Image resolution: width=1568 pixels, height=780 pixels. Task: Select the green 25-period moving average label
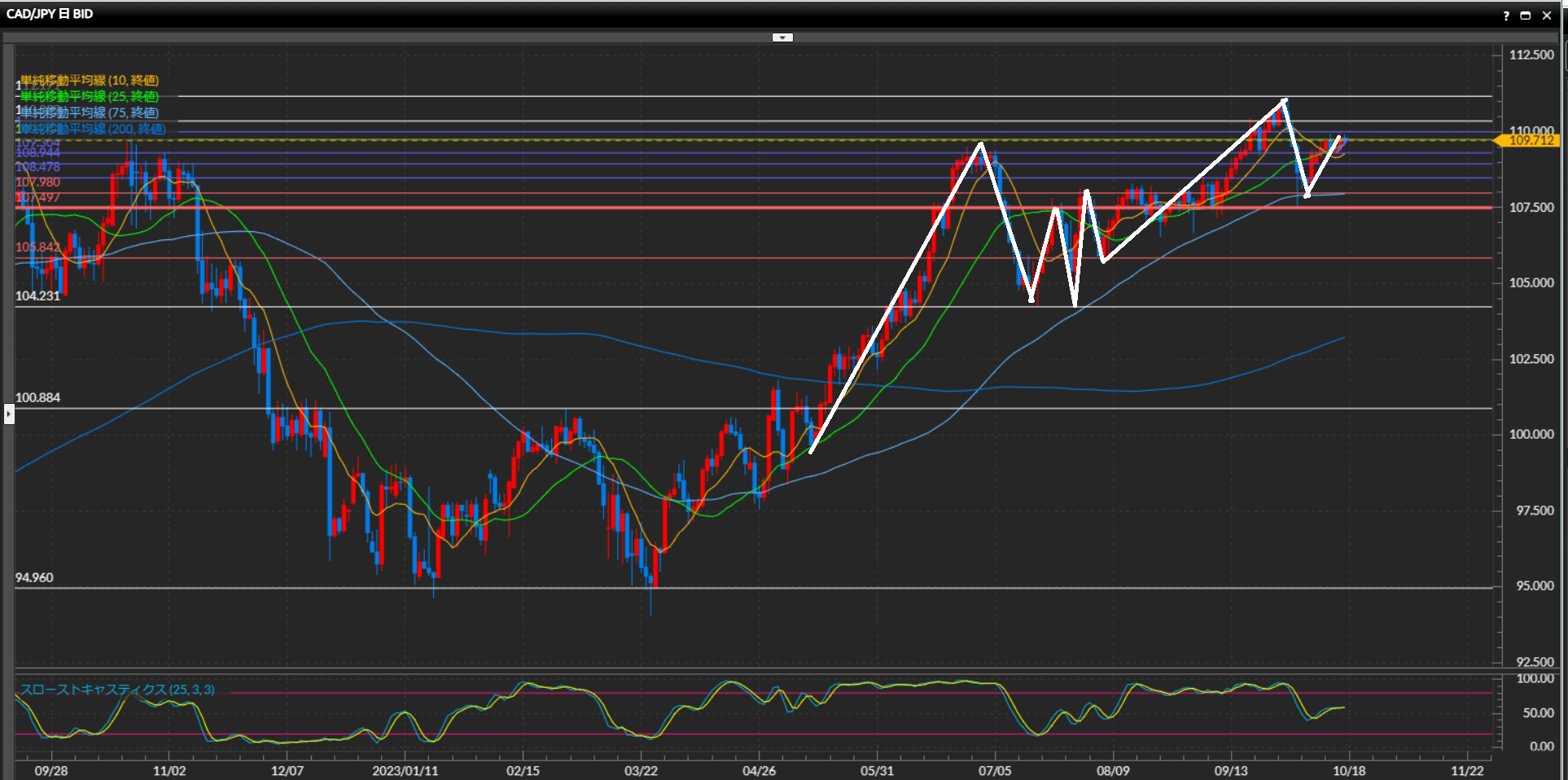coord(90,97)
